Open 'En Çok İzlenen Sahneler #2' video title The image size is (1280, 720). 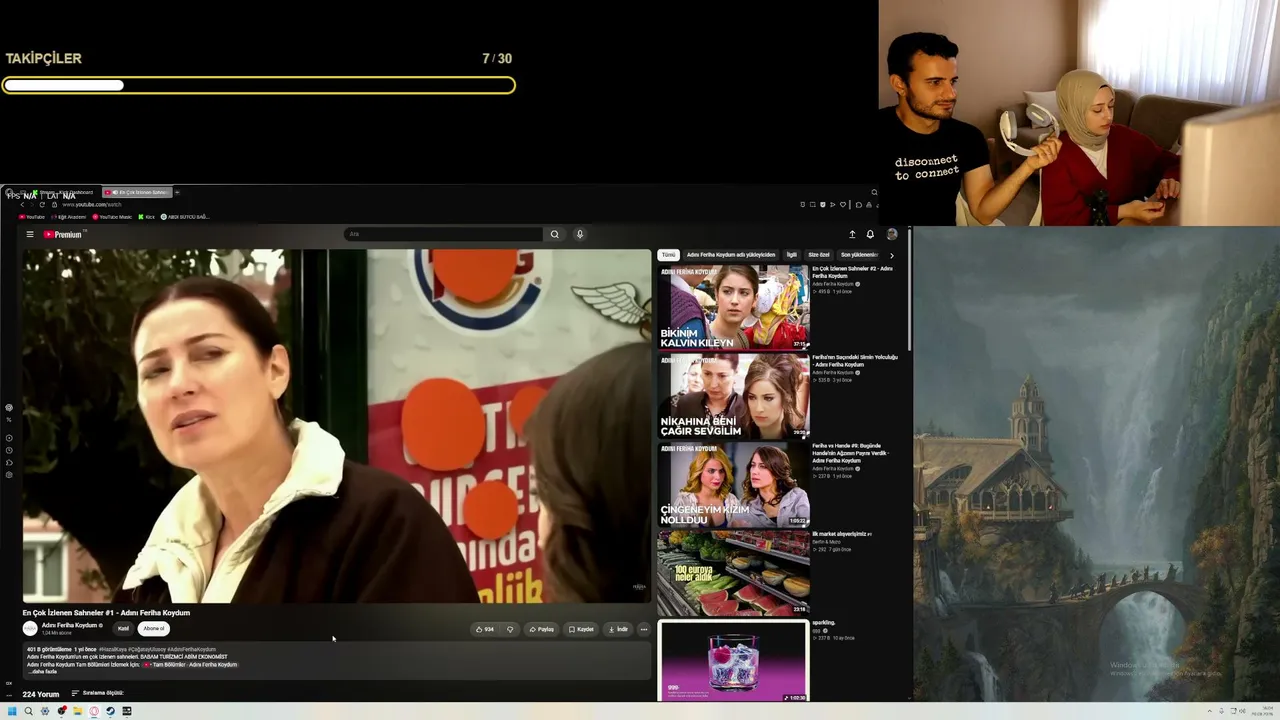point(852,272)
